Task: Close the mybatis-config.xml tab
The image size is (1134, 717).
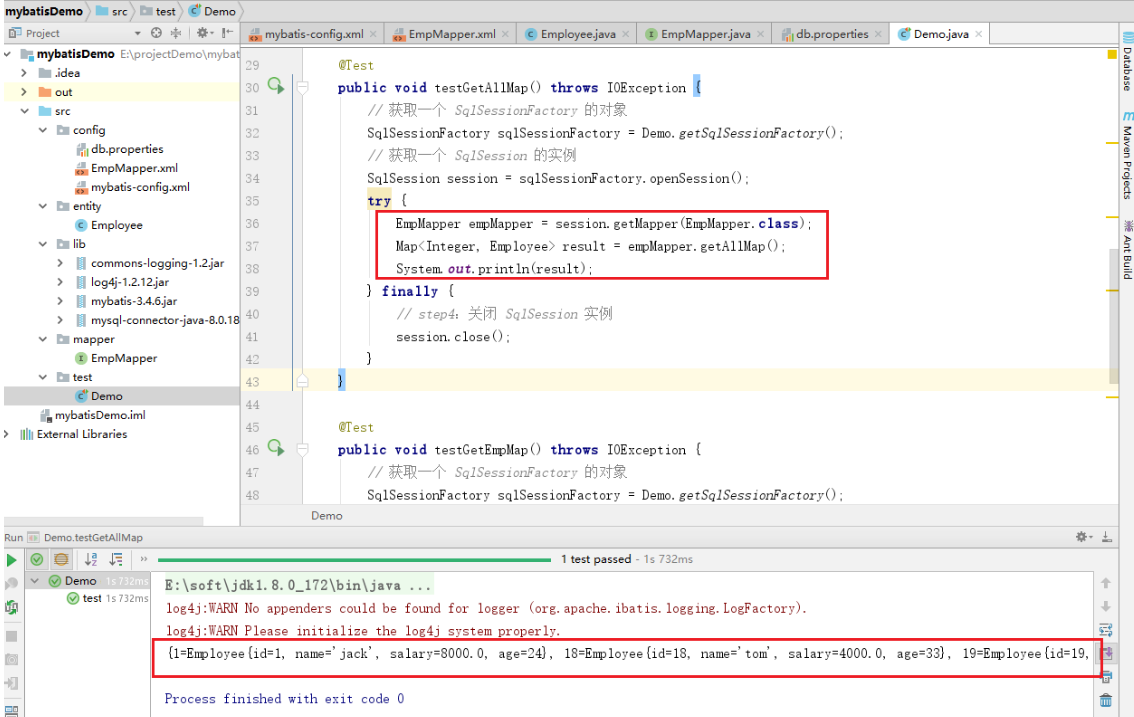Action: coord(373,34)
